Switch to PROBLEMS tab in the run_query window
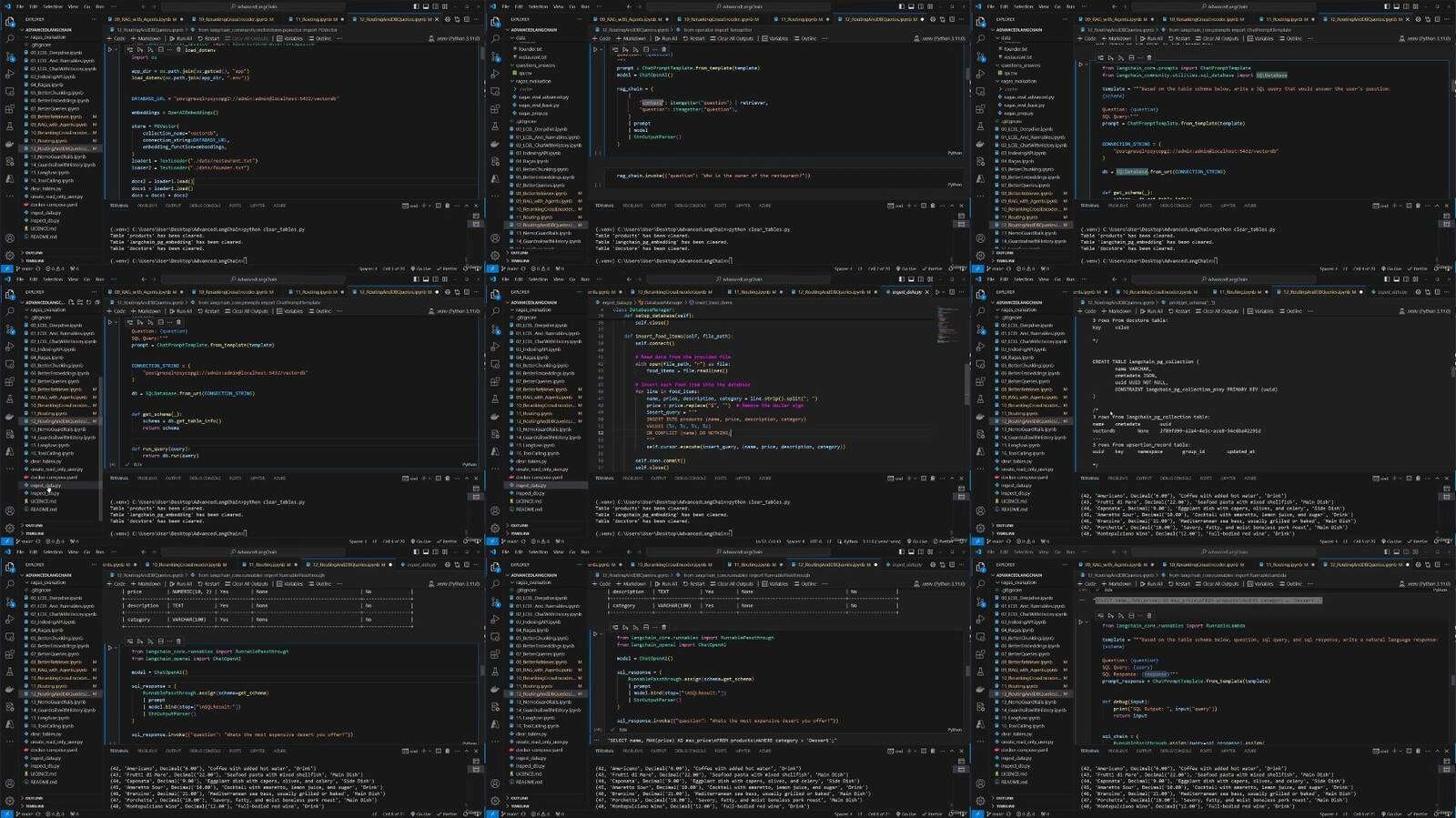The image size is (1456, 818). point(147,478)
